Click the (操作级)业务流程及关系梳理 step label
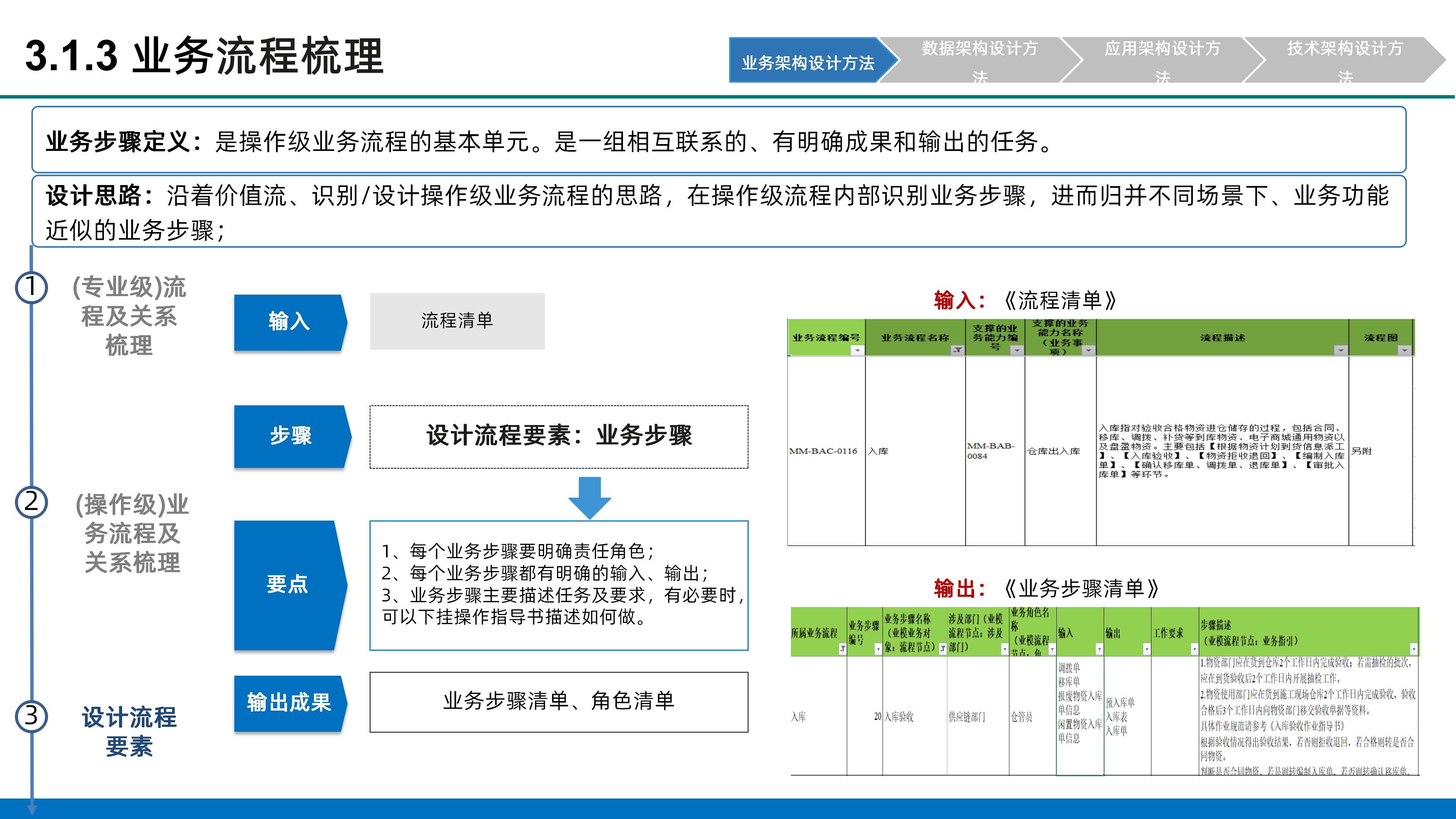The image size is (1456, 819). (132, 533)
